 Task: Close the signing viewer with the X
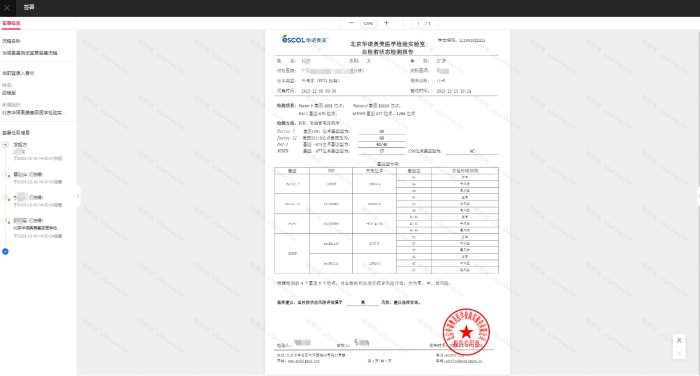pos(7,8)
